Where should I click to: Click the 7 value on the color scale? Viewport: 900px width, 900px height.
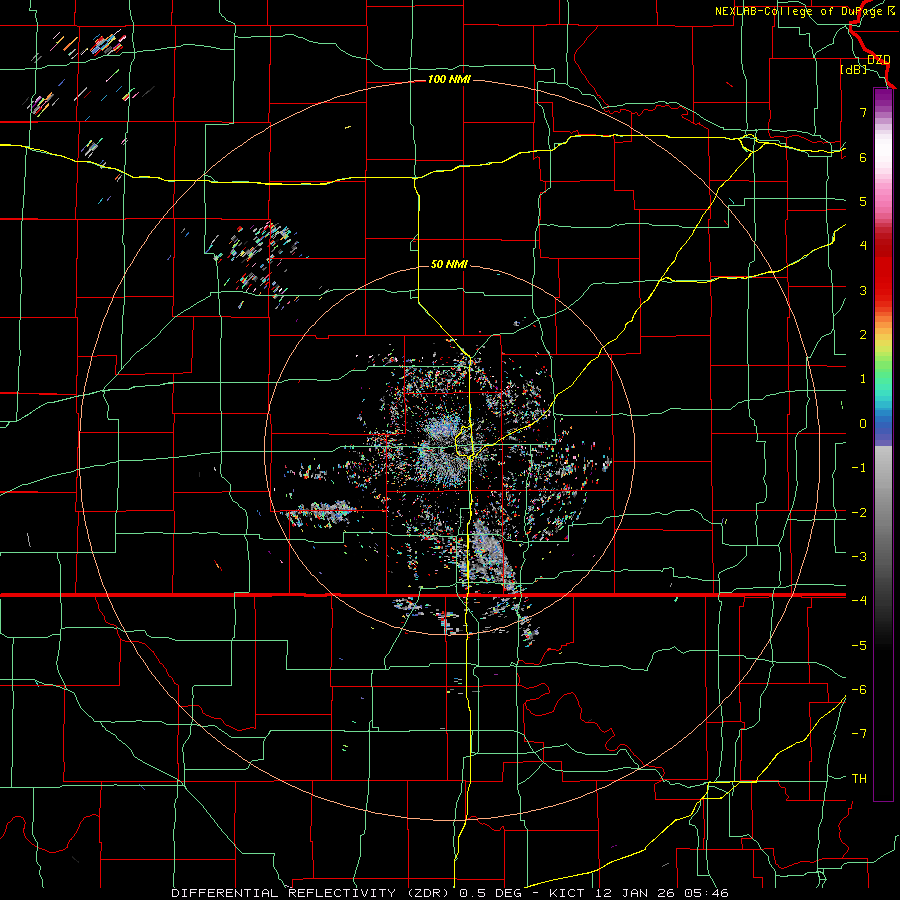point(863,112)
